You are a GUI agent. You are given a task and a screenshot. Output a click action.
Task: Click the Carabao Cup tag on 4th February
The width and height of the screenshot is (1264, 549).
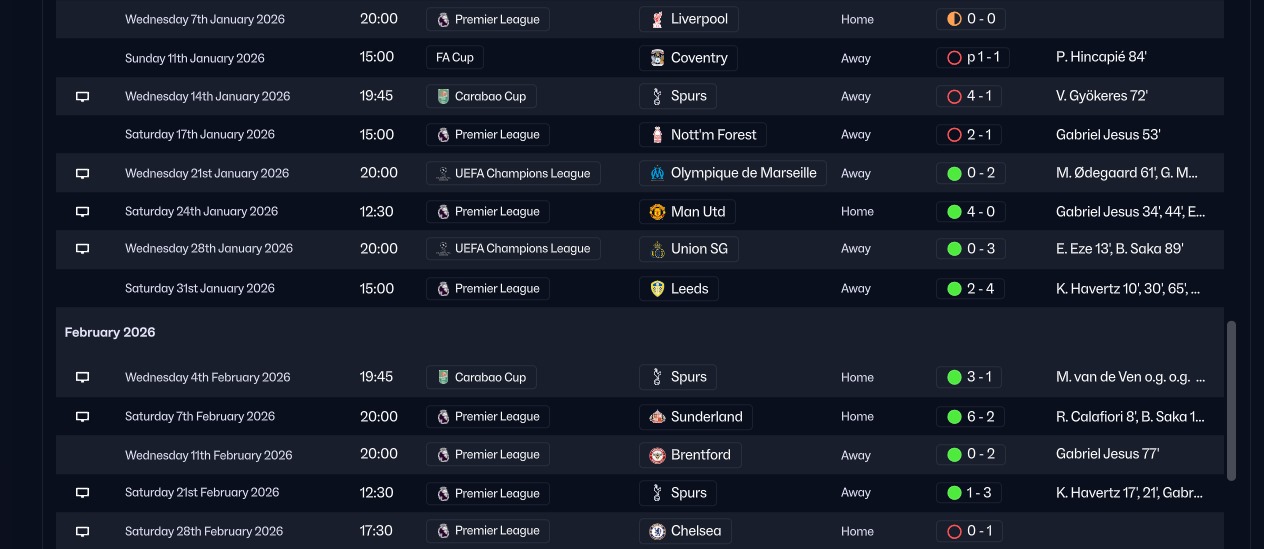[481, 377]
